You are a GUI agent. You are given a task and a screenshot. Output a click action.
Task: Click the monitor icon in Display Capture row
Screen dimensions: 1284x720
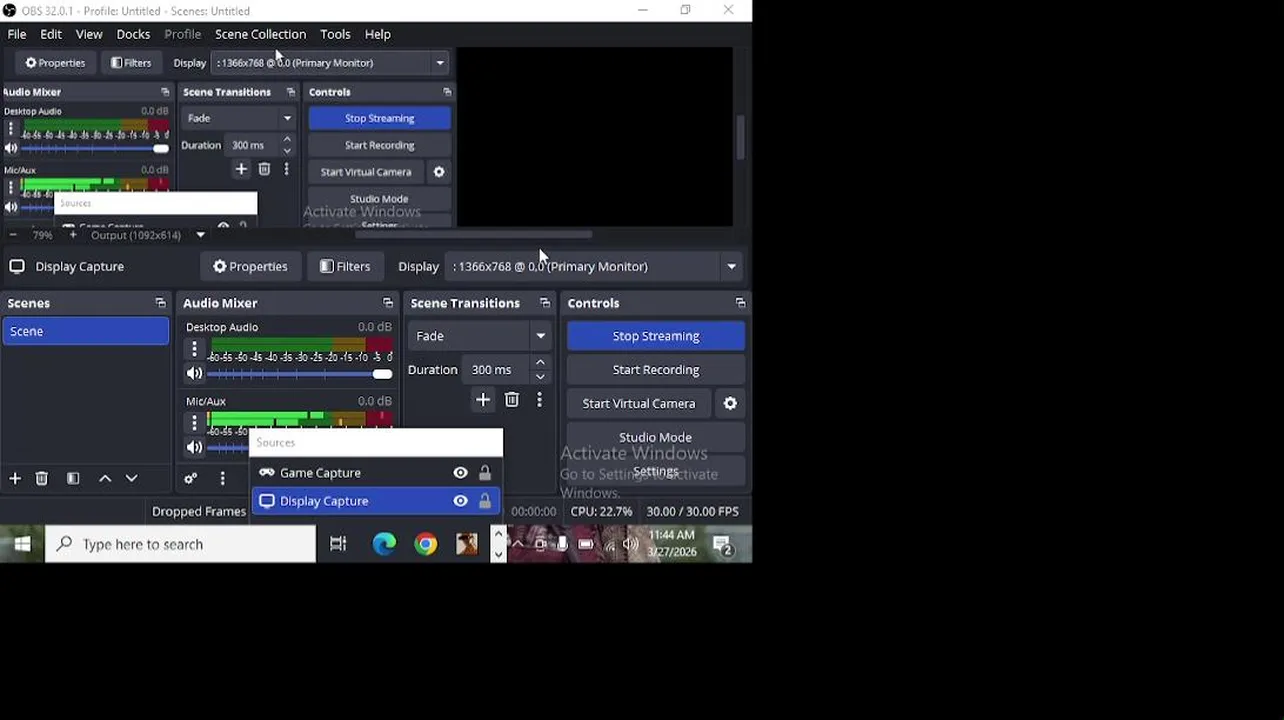[x=267, y=501]
